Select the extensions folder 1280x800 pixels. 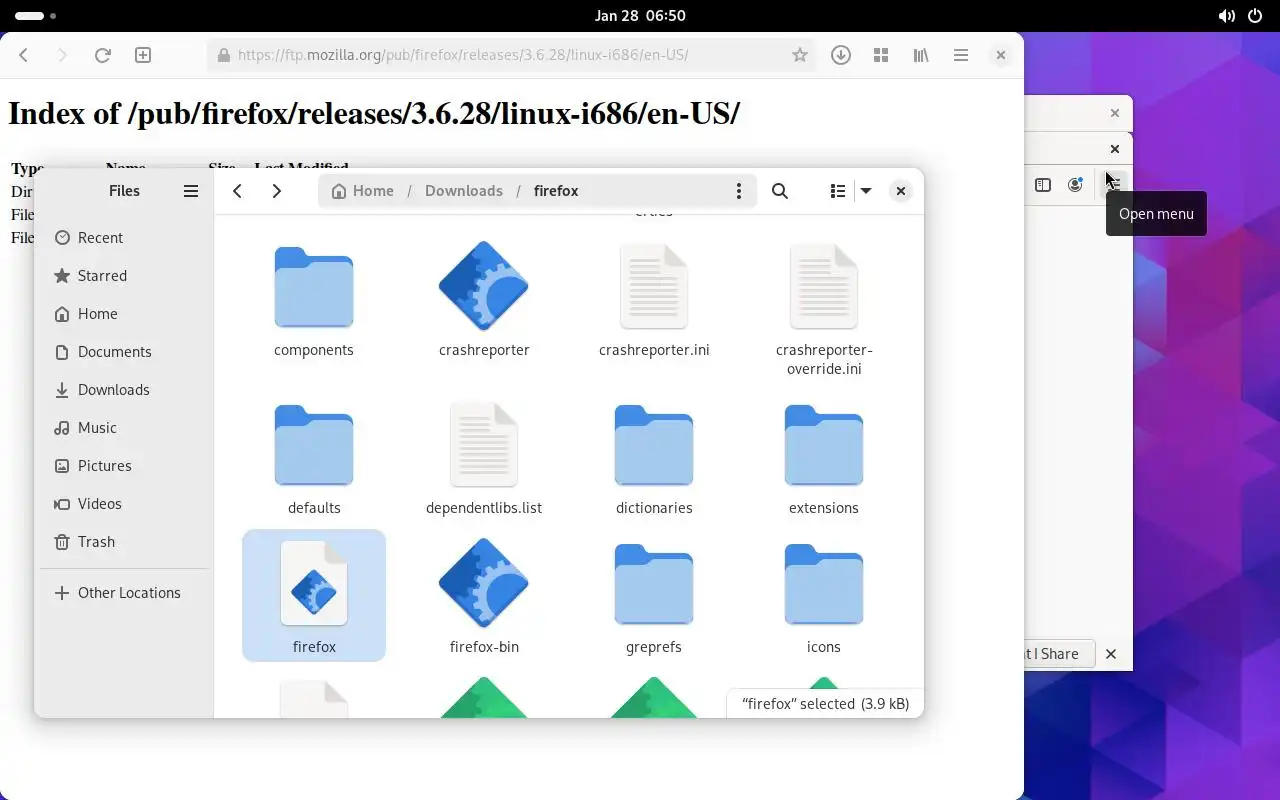(x=824, y=458)
